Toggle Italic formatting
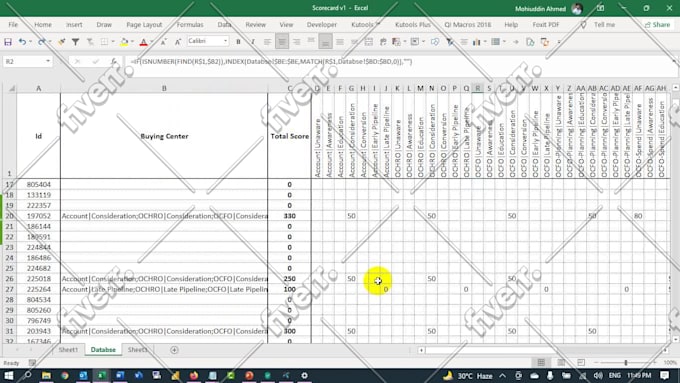This screenshot has width=680, height=383. click(x=252, y=42)
